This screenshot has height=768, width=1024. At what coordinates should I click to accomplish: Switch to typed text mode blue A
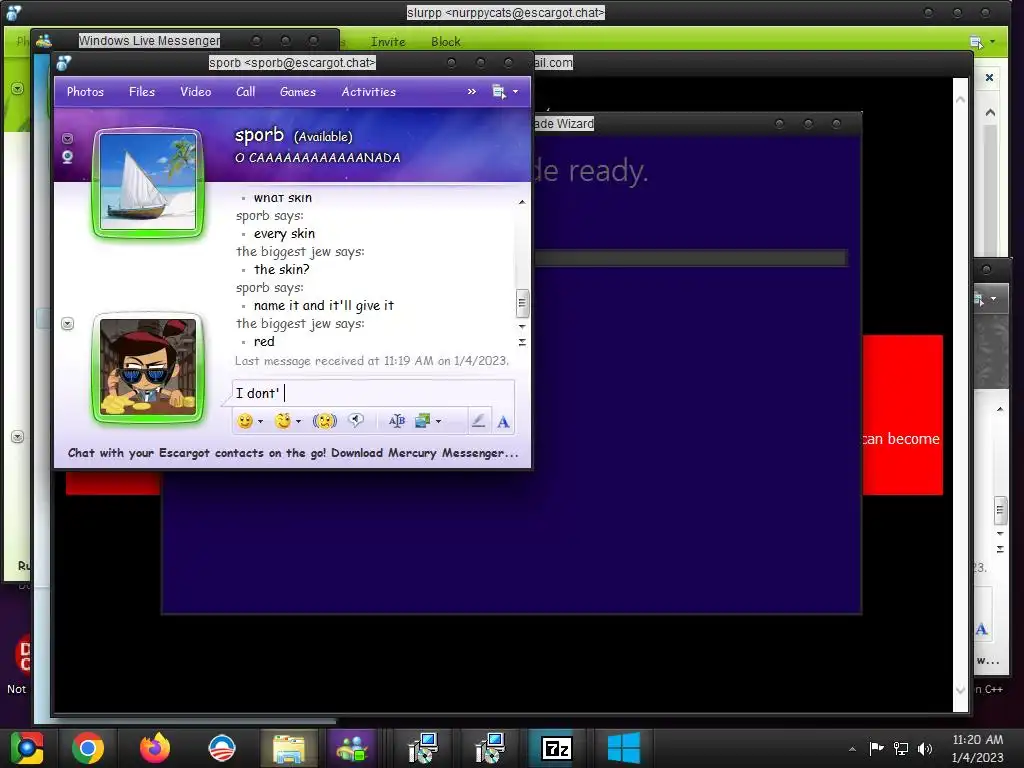point(503,422)
